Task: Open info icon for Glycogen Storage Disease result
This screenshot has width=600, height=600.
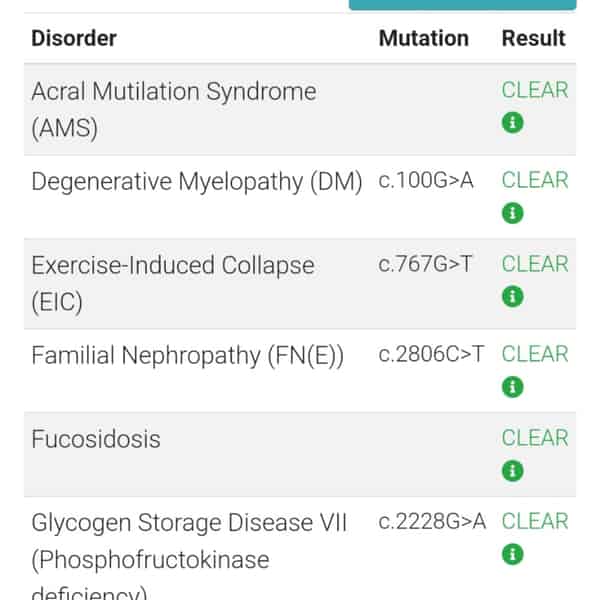Action: [512, 554]
